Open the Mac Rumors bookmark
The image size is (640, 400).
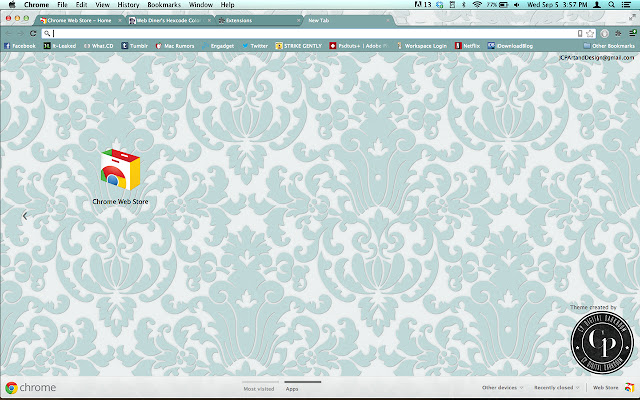coord(175,46)
